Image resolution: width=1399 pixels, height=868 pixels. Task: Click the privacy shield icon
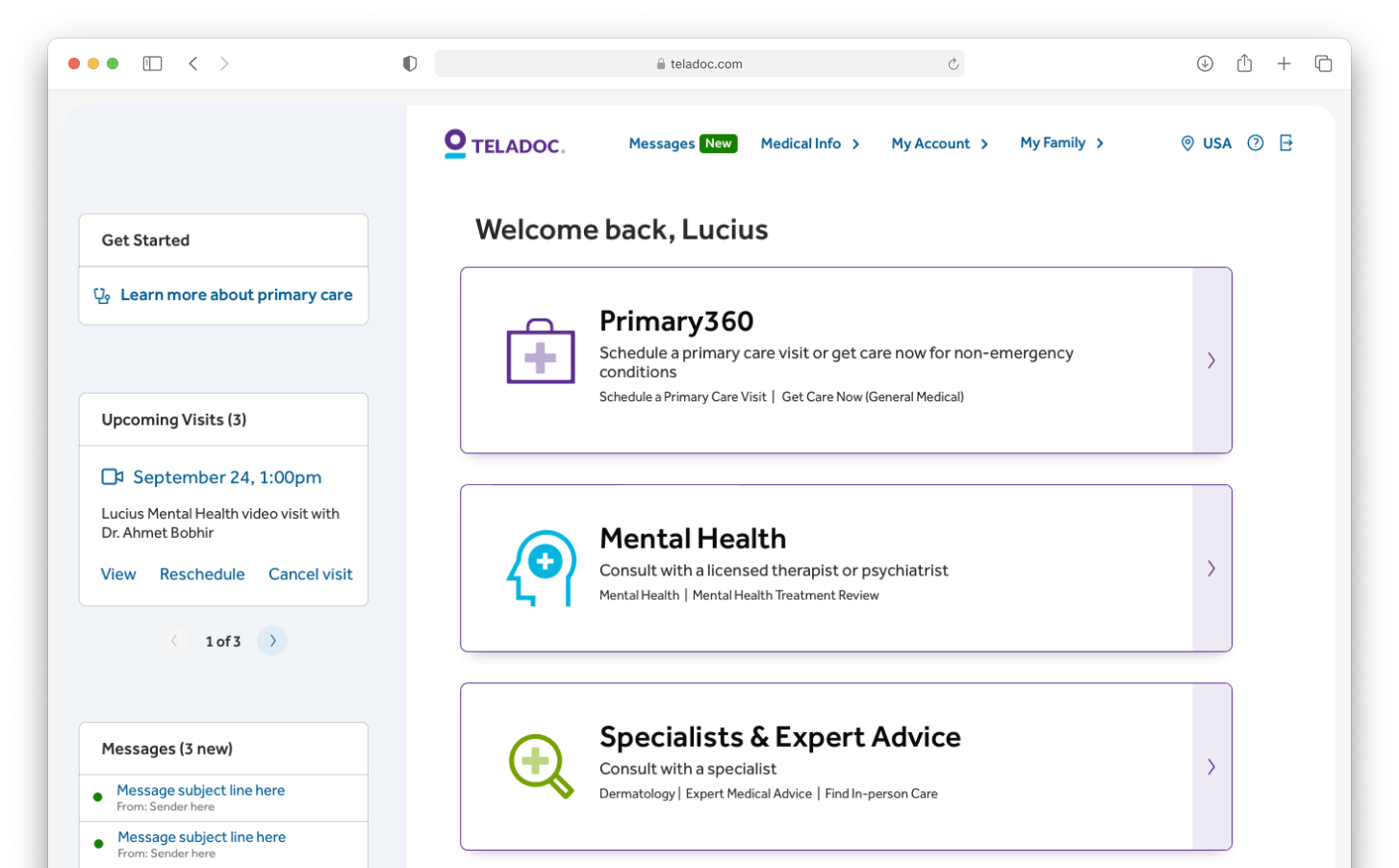click(410, 64)
